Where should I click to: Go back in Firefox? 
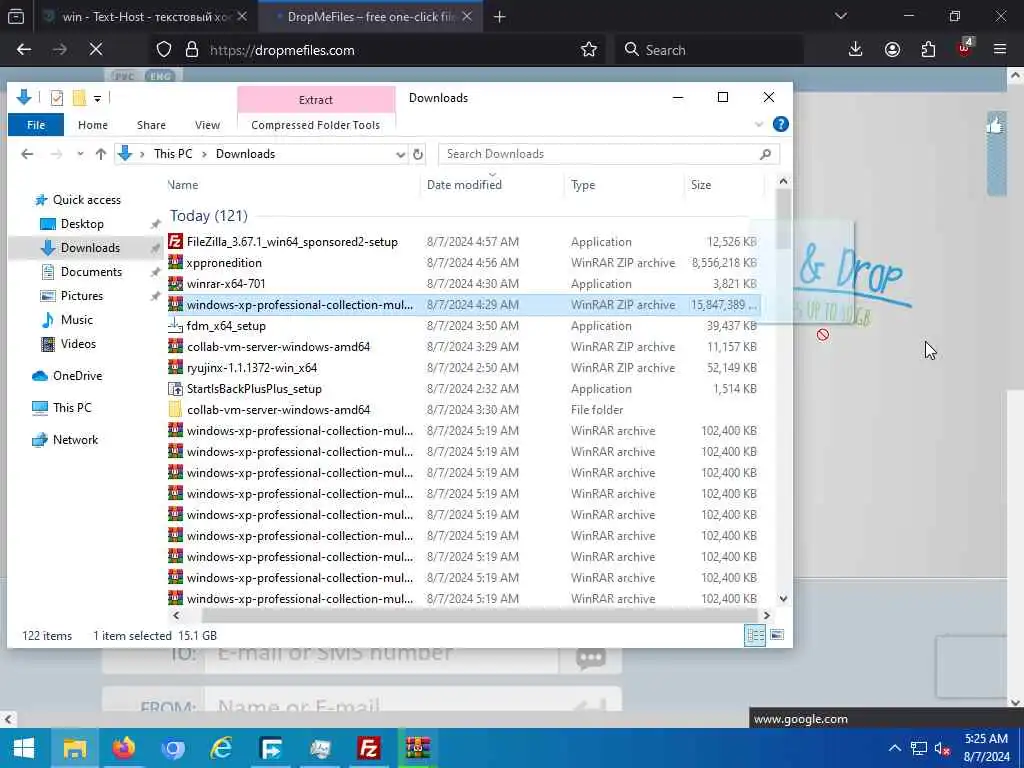pyautogui.click(x=24, y=50)
